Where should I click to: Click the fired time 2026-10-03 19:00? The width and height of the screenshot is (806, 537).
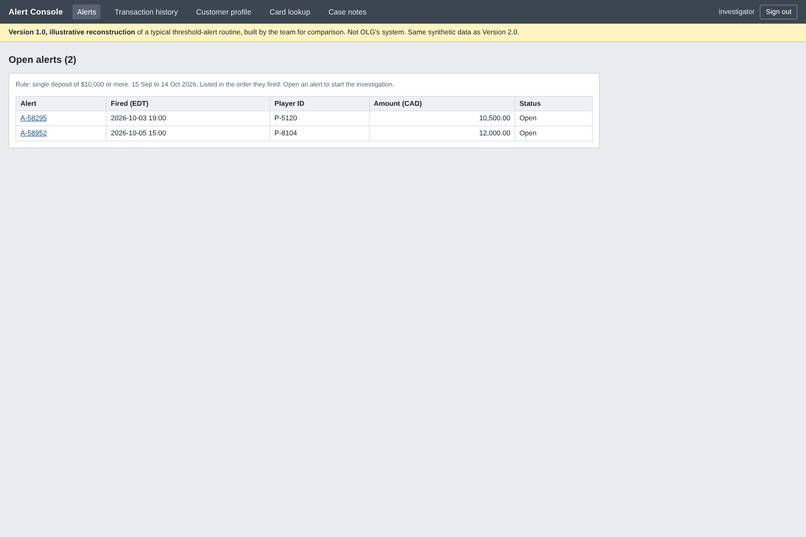pos(138,118)
